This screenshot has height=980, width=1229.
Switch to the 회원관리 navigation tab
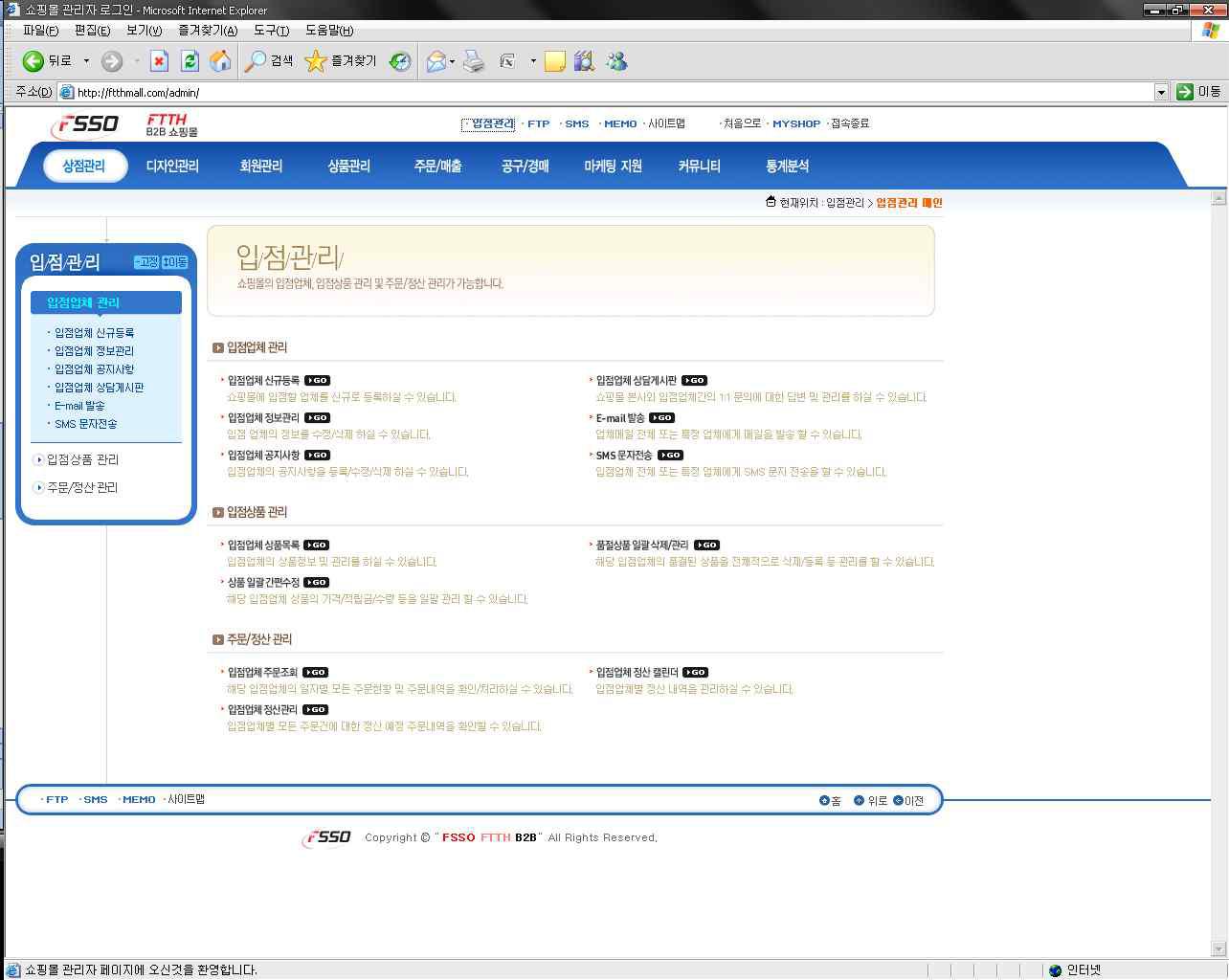pyautogui.click(x=261, y=167)
